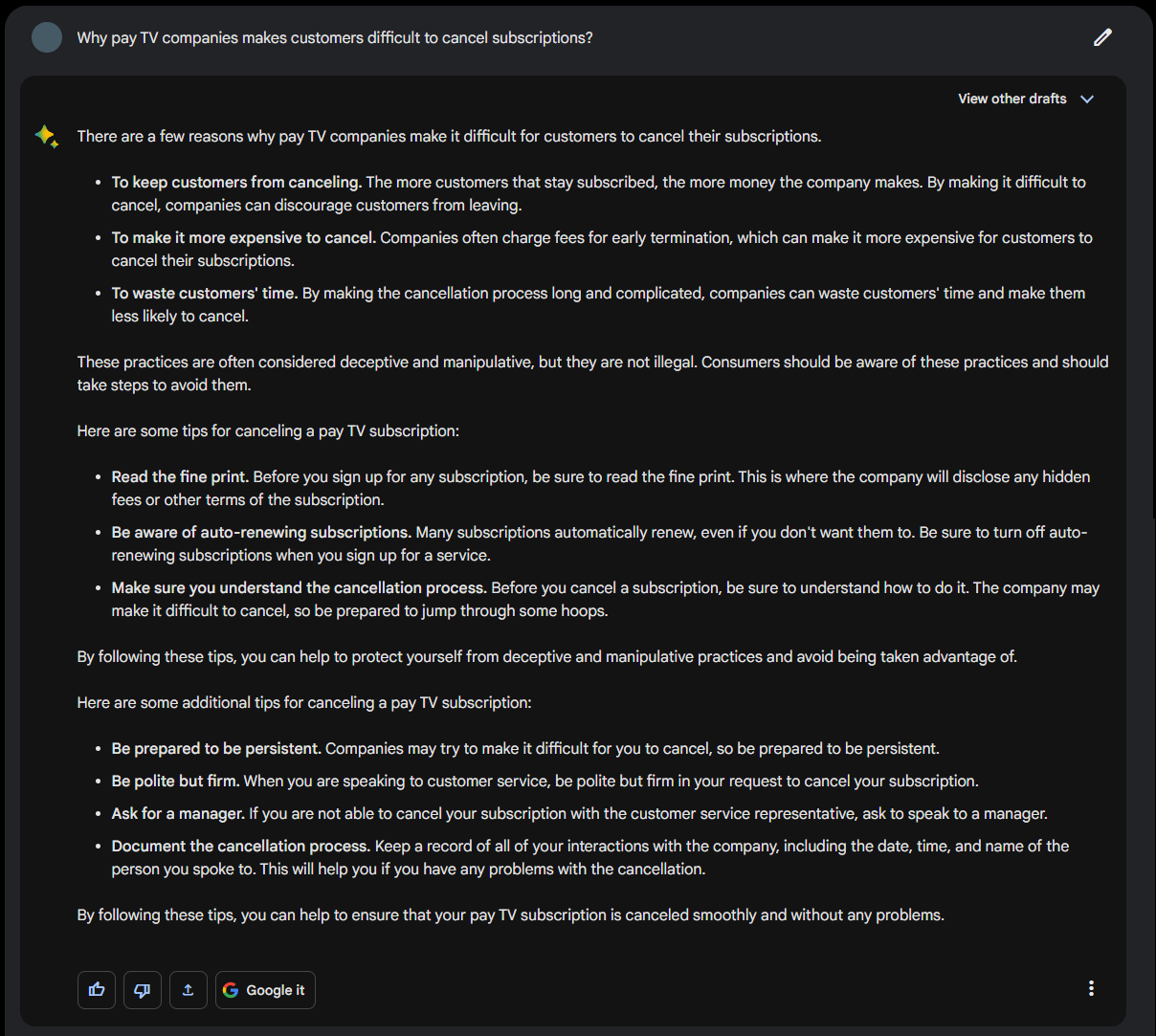Give the response a thumbs up
Screen dimensions: 1156x1036
click(97, 990)
